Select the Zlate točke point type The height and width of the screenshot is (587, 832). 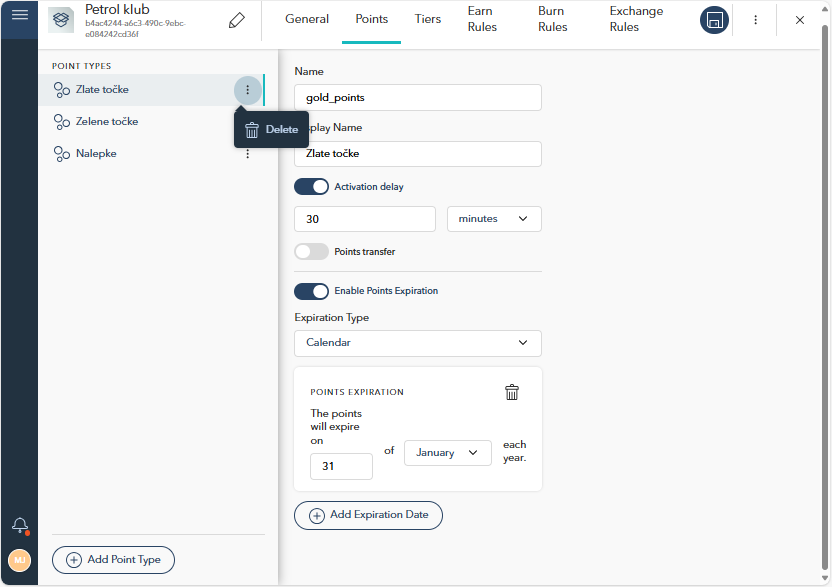151,90
